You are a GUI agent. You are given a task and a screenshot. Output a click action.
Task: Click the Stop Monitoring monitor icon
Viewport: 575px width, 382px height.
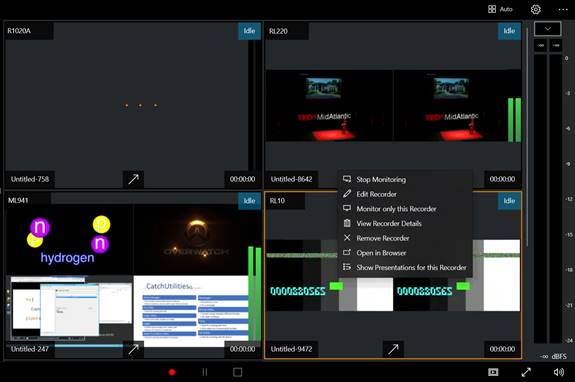point(347,179)
